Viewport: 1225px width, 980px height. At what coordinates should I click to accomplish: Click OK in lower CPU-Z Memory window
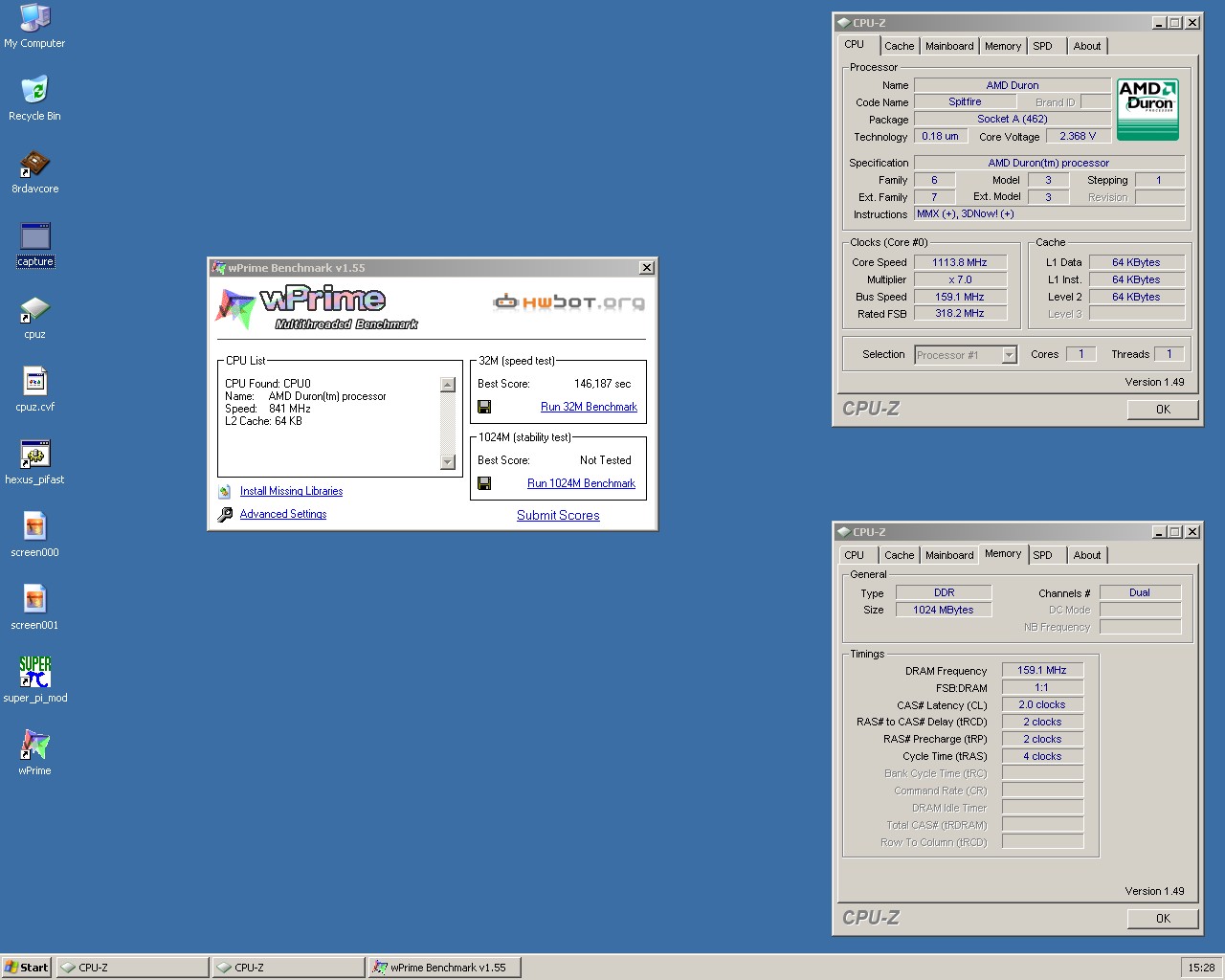1163,919
